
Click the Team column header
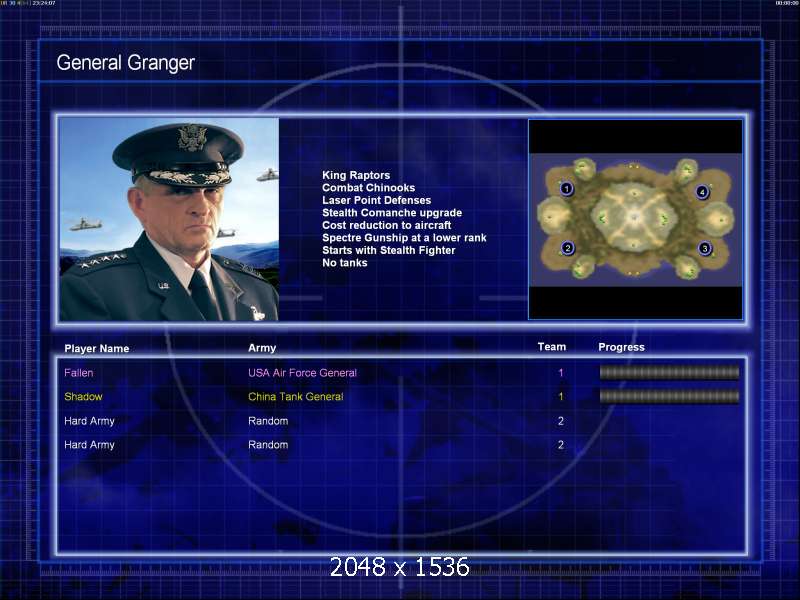(x=552, y=347)
